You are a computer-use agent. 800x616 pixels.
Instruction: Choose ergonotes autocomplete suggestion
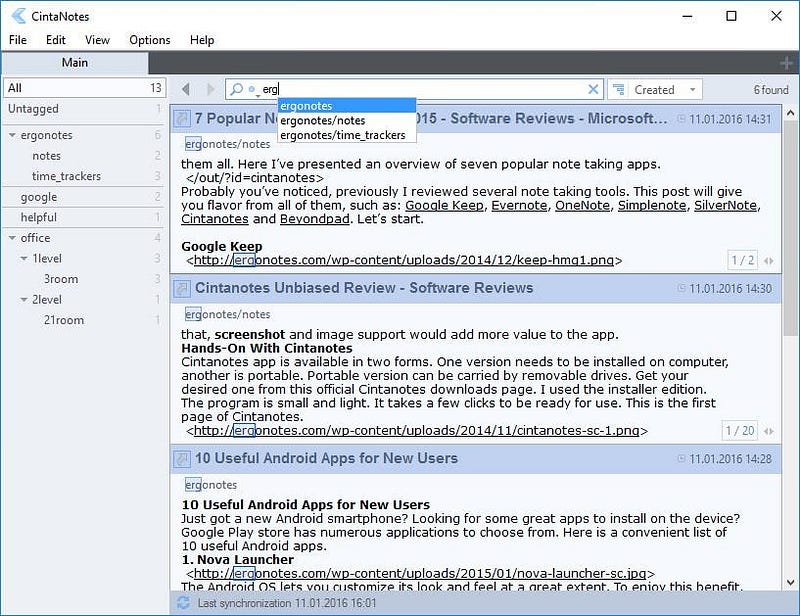[x=347, y=106]
